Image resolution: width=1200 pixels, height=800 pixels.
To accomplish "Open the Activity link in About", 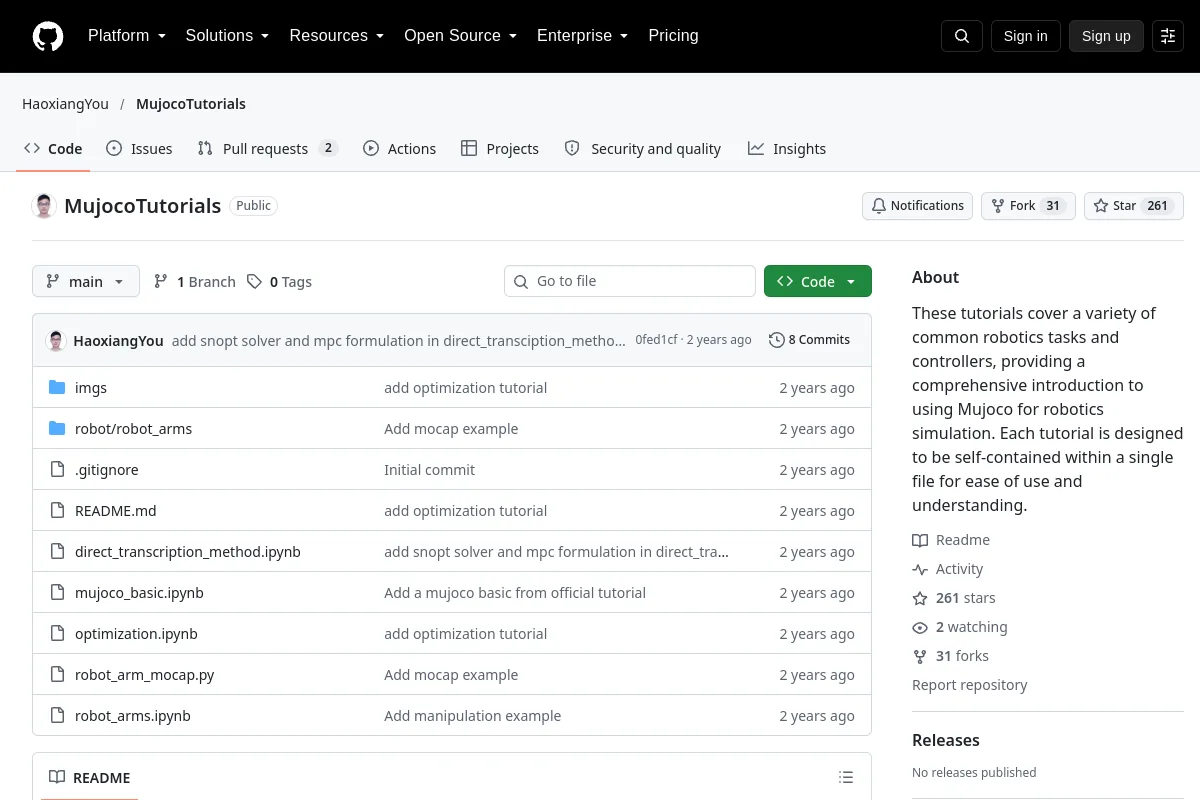I will coord(948,569).
